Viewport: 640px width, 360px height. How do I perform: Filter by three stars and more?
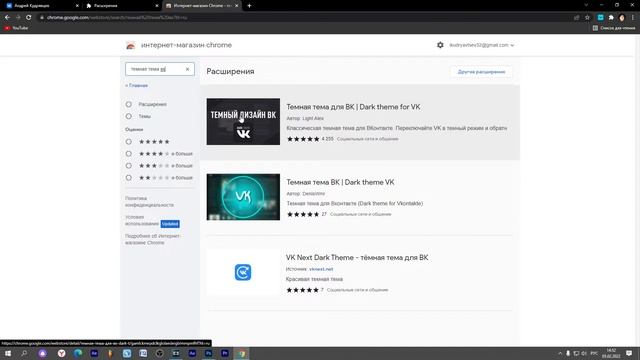pos(129,166)
